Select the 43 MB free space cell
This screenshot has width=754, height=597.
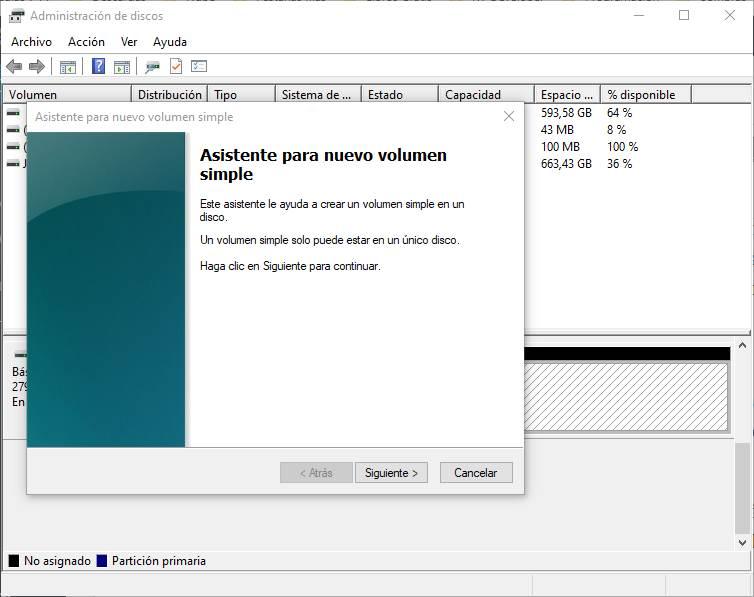(x=557, y=130)
